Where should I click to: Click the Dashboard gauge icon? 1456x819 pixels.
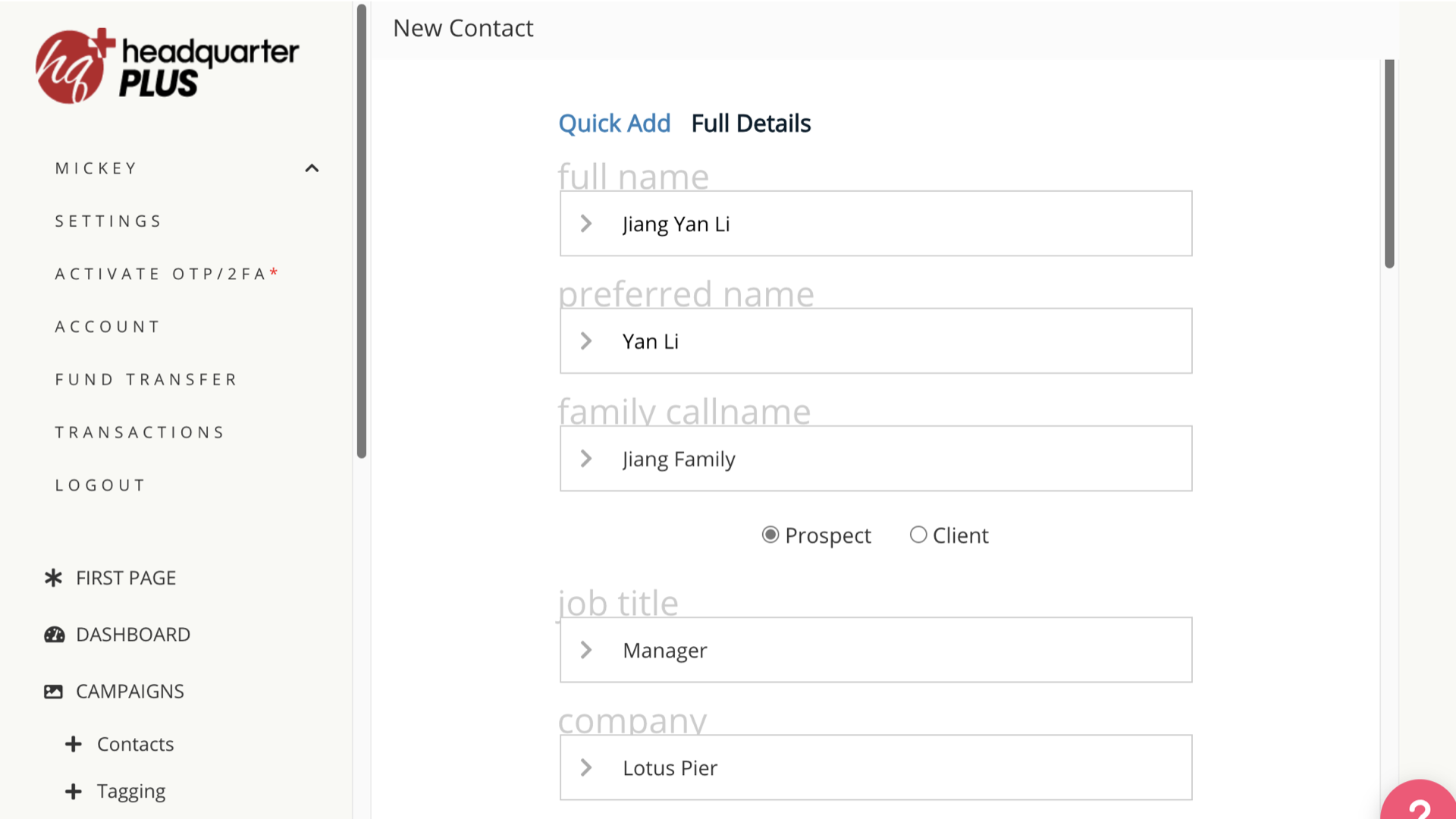point(54,635)
